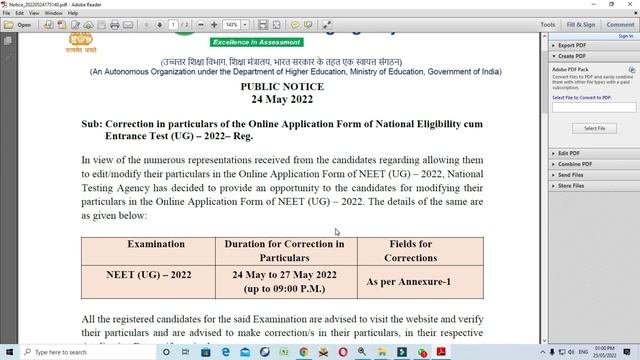Viewport: 640px width, 360px height.
Task: Click the ENG language indicator
Action: [x=584, y=352]
